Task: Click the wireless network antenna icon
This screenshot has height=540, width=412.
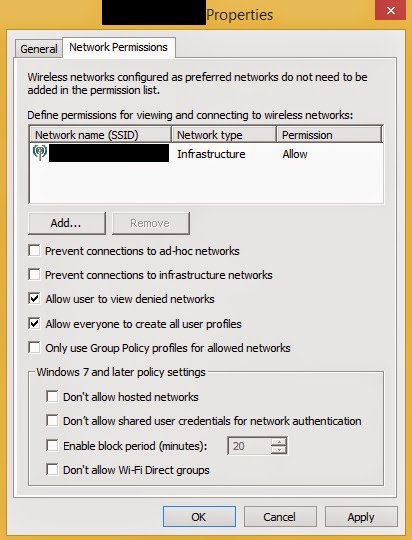Action: pyautogui.click(x=40, y=152)
